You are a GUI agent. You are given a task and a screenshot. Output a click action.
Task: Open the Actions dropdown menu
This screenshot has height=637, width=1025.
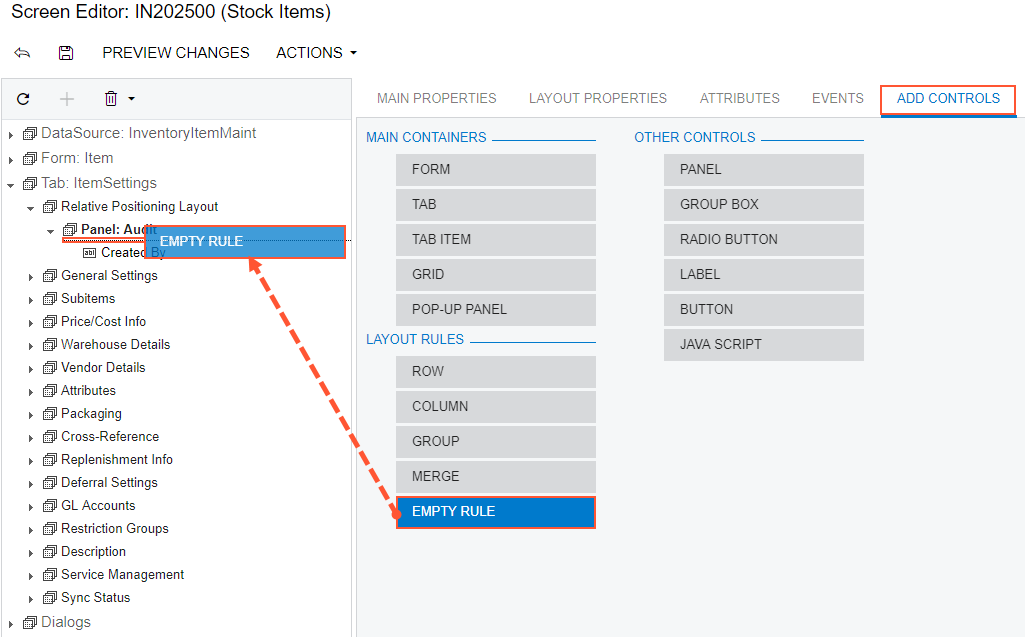[x=316, y=53]
